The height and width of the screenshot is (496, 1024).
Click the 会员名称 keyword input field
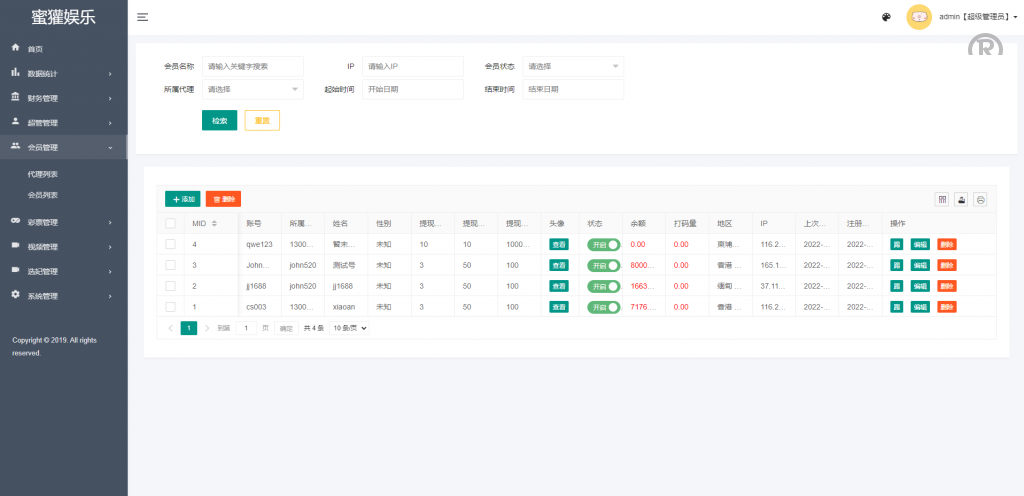pos(252,66)
